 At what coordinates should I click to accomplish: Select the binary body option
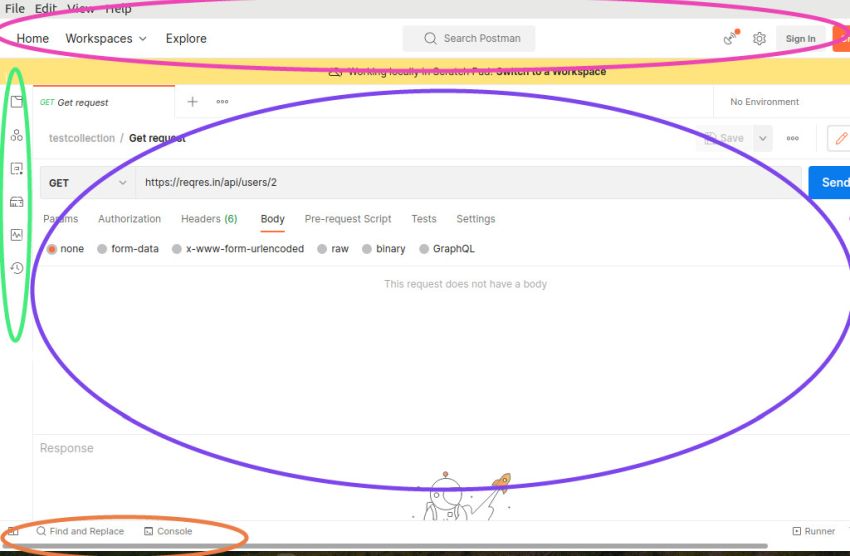click(x=367, y=249)
